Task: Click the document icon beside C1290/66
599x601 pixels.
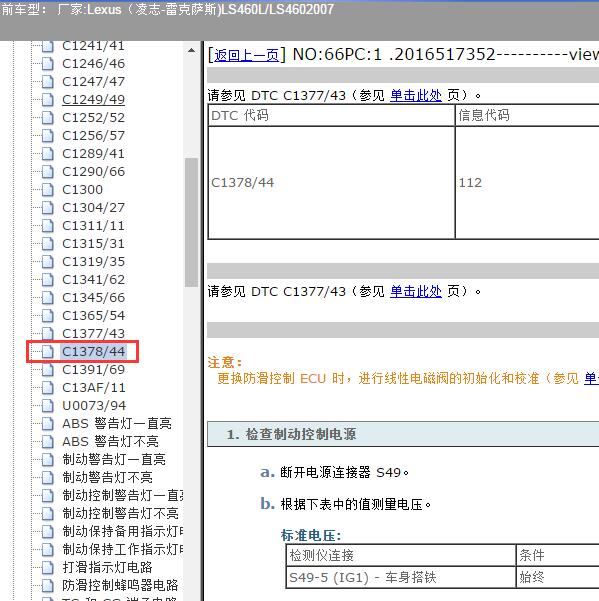Action: click(x=48, y=172)
